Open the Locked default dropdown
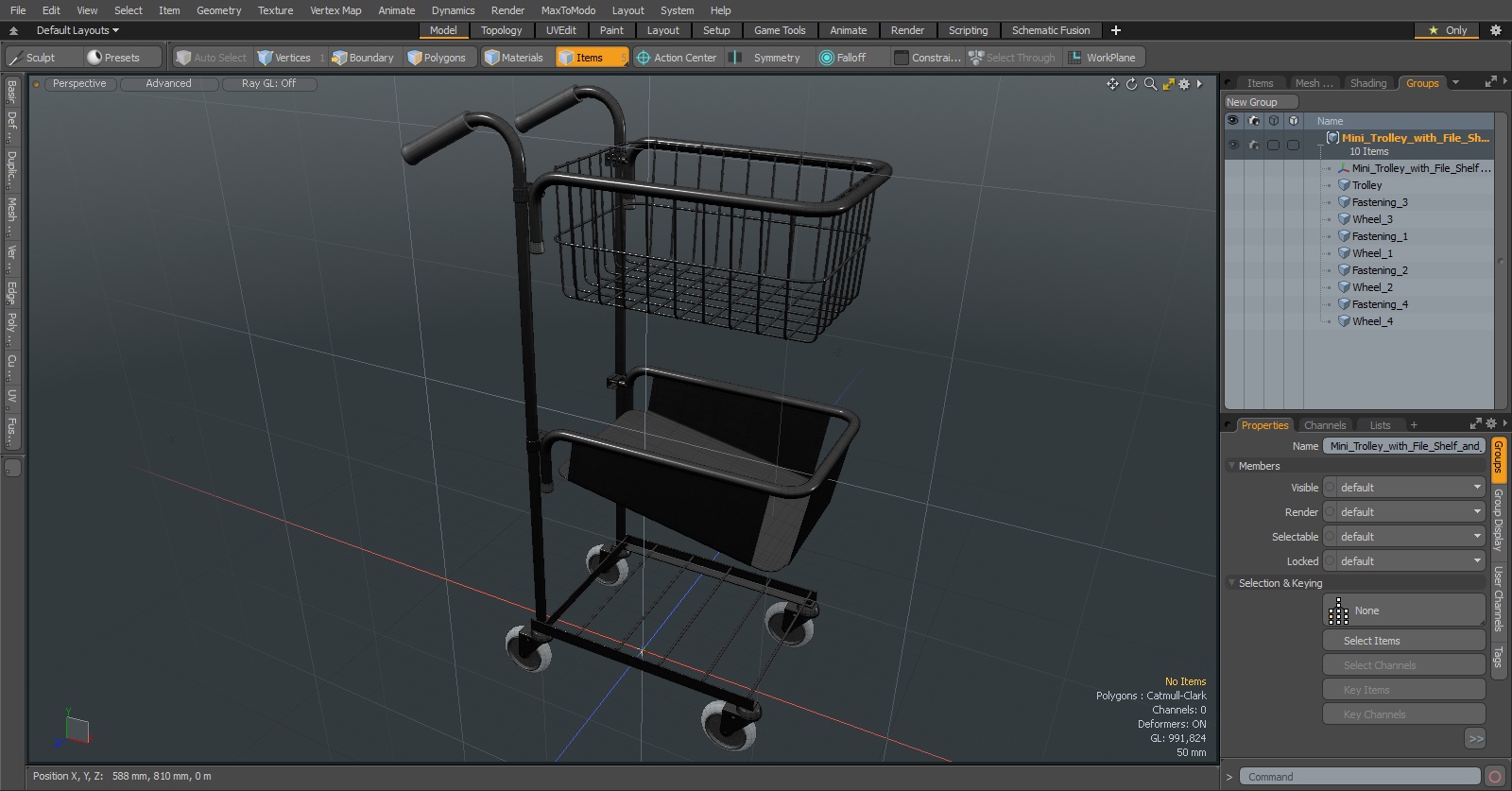The image size is (1512, 791). (x=1404, y=561)
